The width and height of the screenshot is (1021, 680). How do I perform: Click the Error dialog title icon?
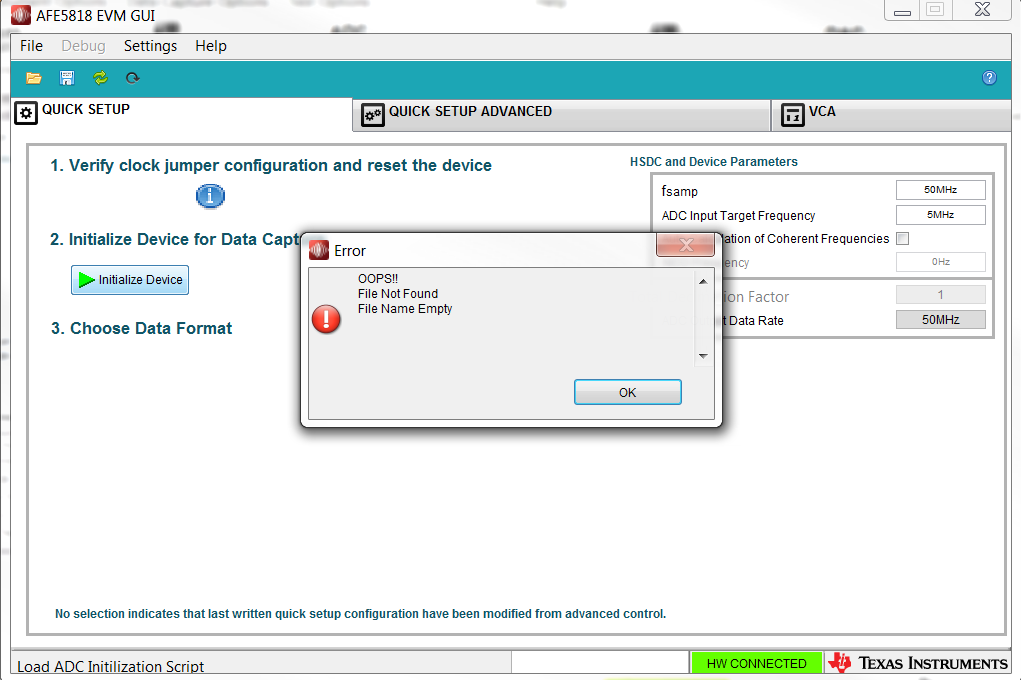[x=319, y=250]
